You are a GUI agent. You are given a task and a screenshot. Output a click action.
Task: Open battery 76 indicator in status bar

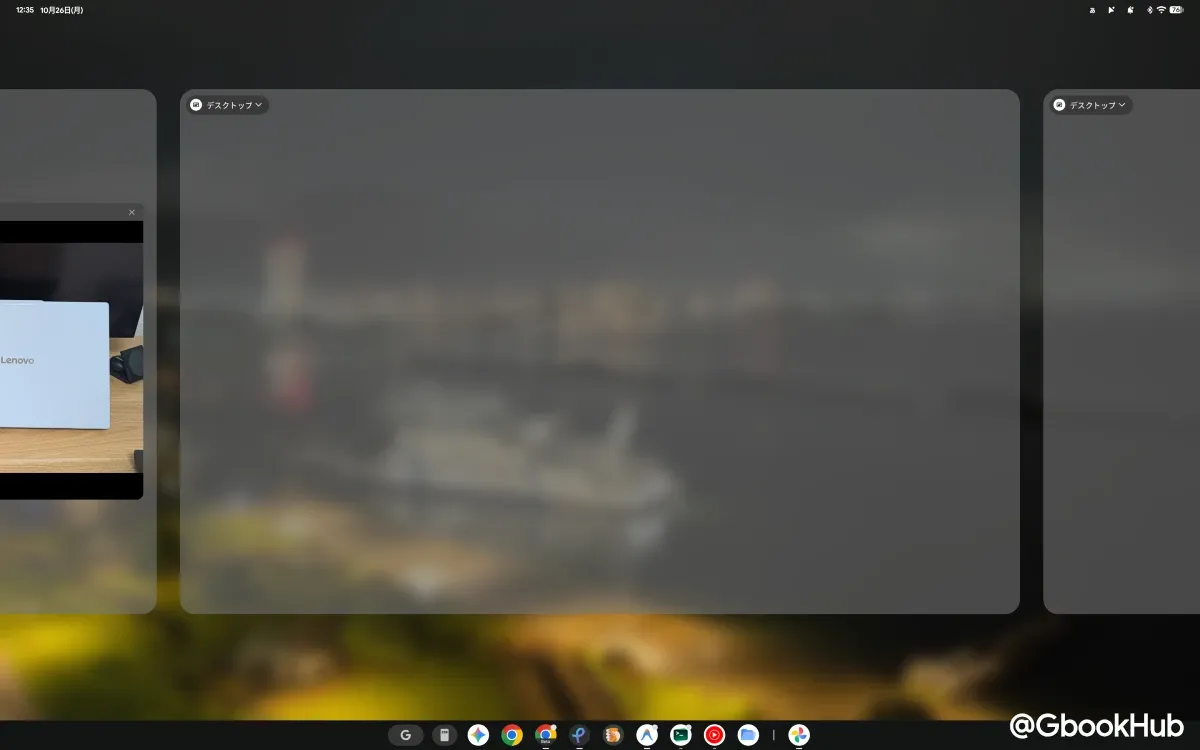coord(1176,10)
